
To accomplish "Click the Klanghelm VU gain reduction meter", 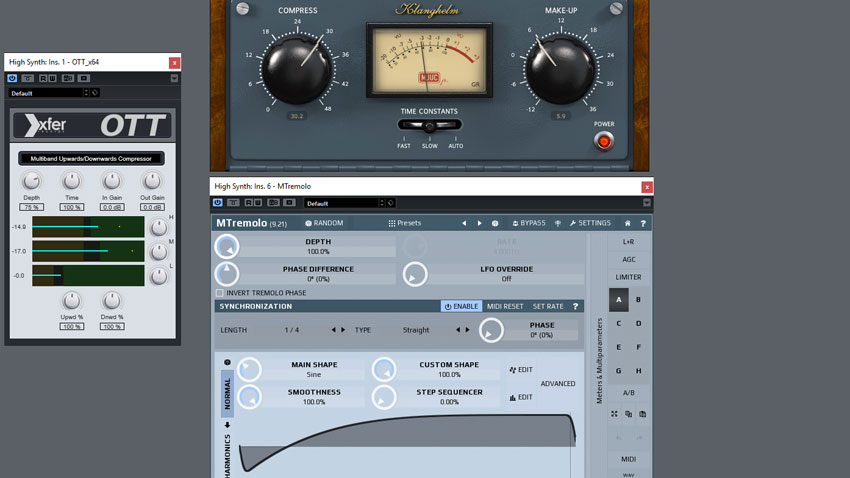I will [x=429, y=61].
